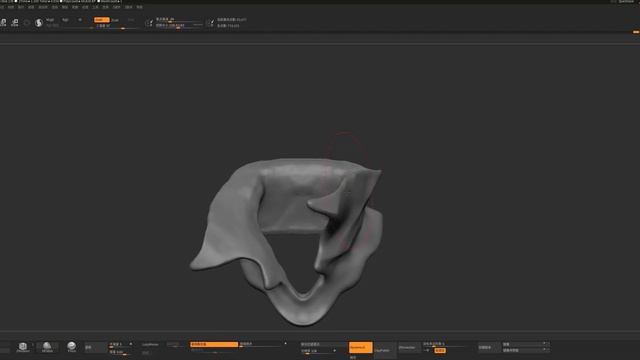Click the small orange indicator at the right edge

click(636, 31)
